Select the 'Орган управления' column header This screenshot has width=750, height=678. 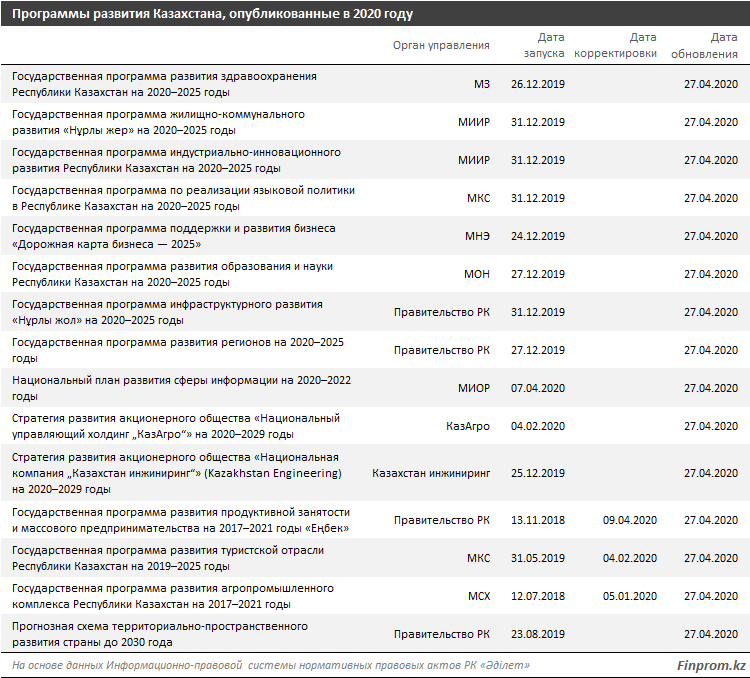tap(441, 45)
